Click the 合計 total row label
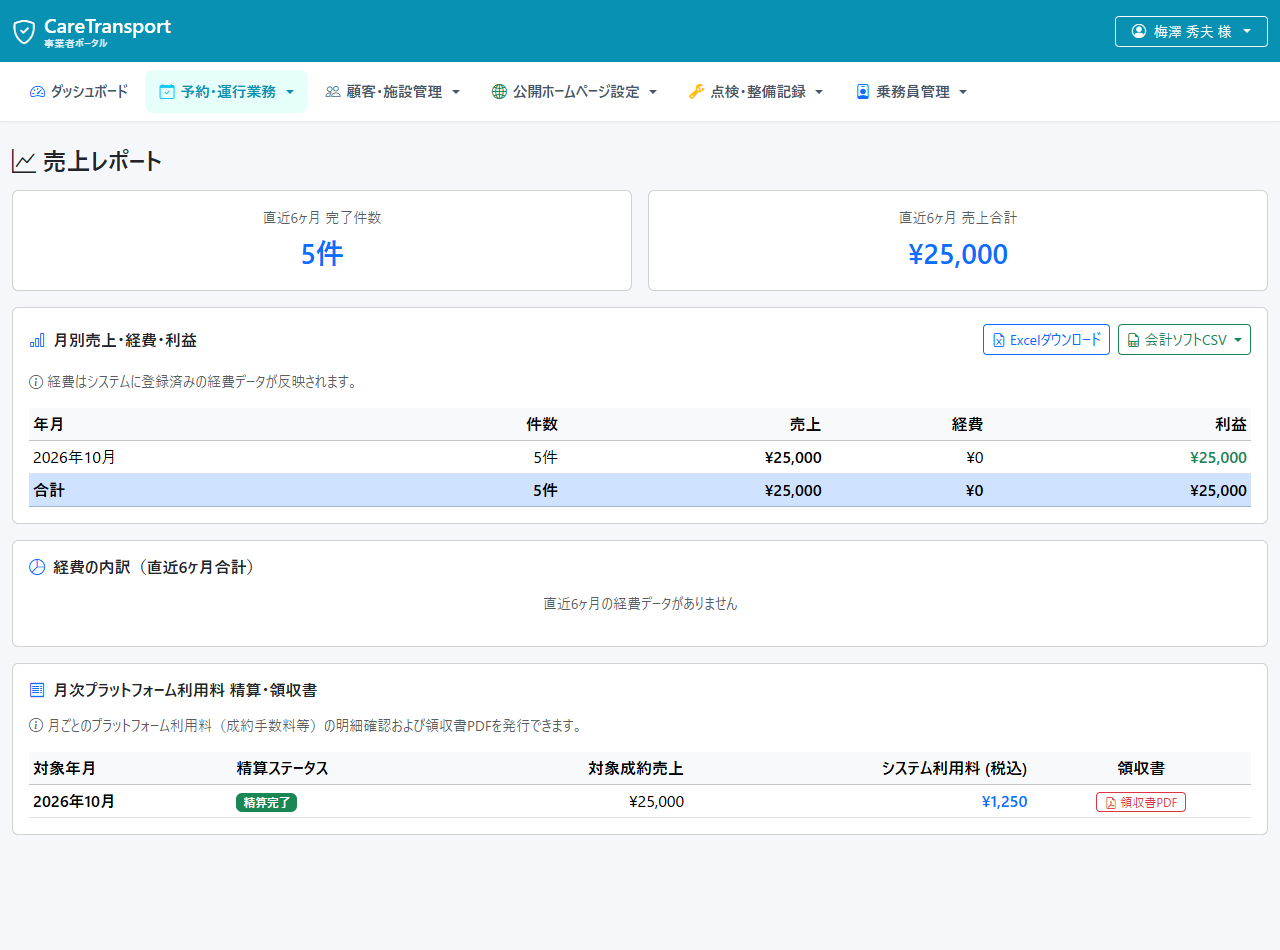The width and height of the screenshot is (1280, 950). click(49, 491)
